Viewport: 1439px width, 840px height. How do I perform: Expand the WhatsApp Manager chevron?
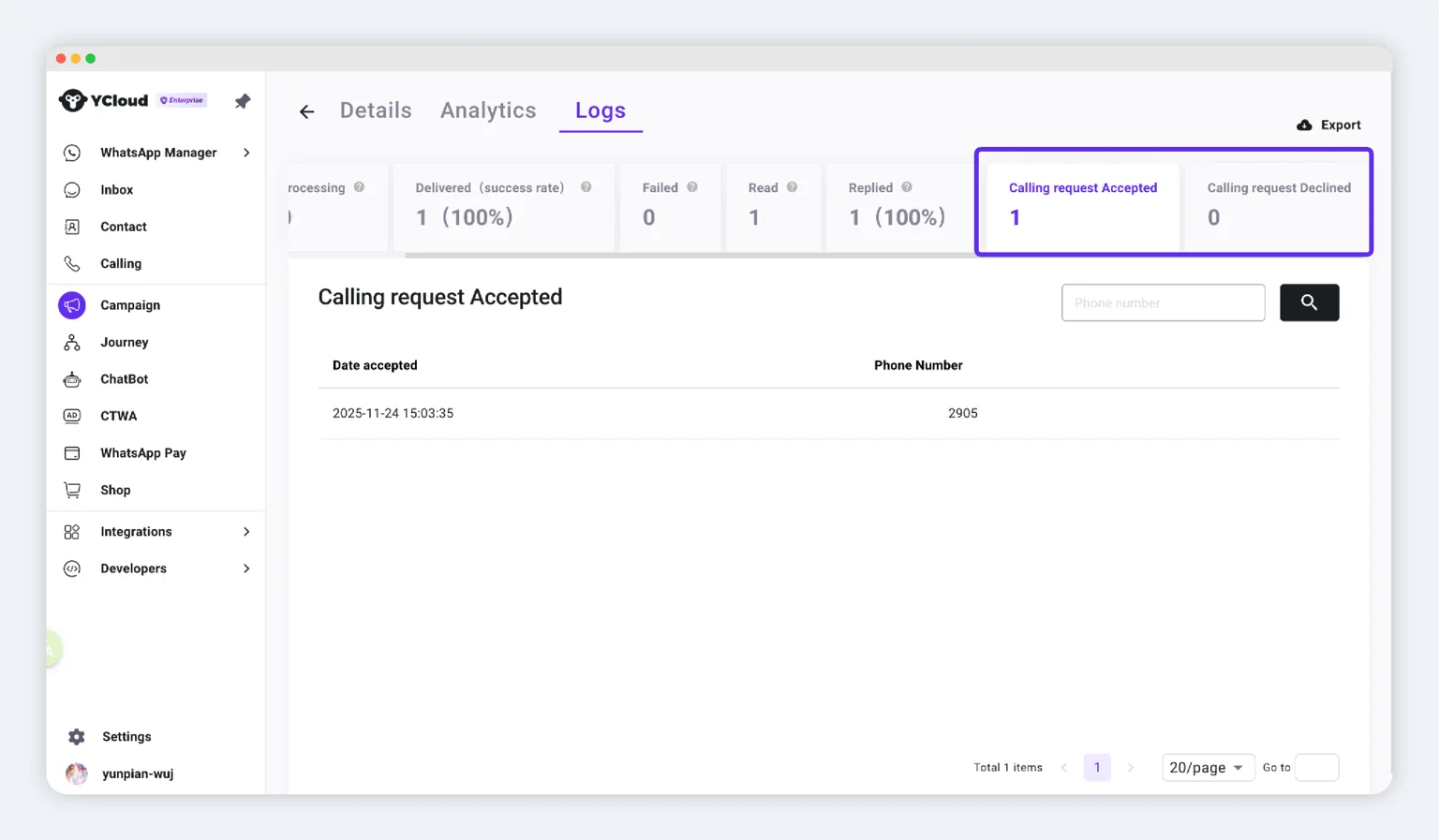[246, 153]
